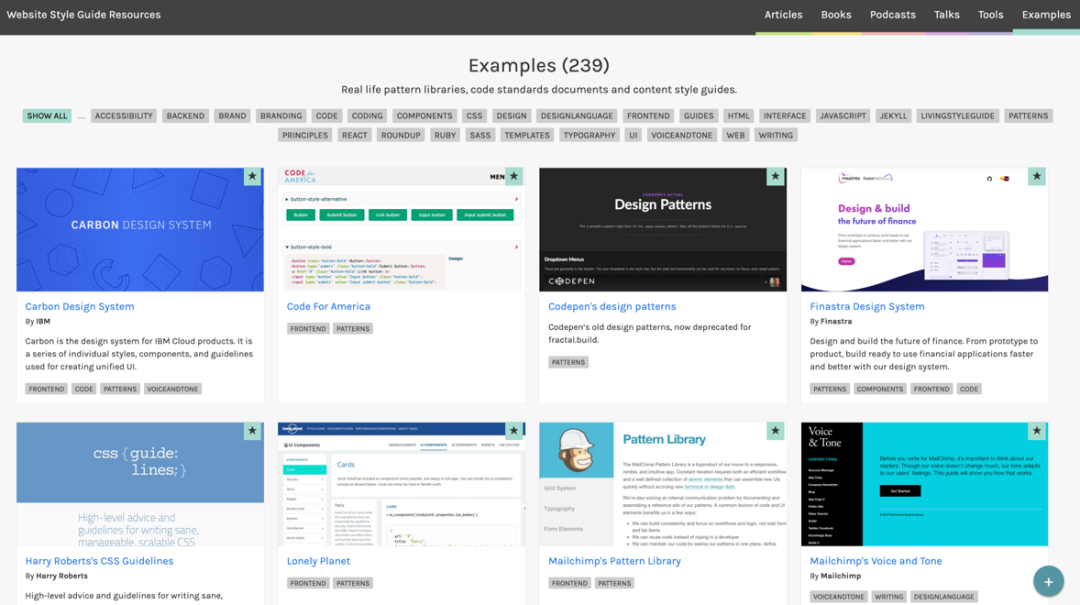Click CODE tag on Carbon Design System card

[x=84, y=389]
